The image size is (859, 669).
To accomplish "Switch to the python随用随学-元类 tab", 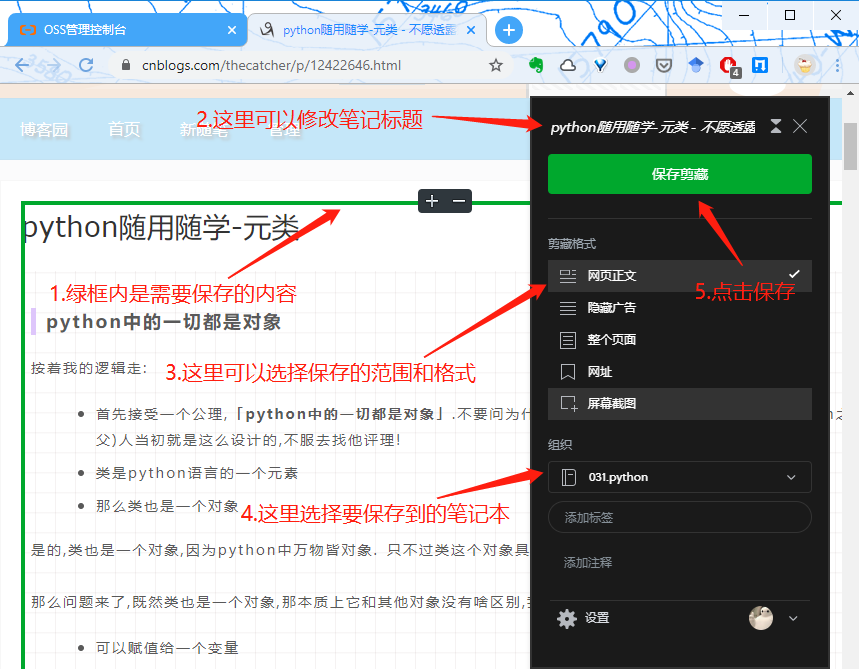I will [368, 30].
